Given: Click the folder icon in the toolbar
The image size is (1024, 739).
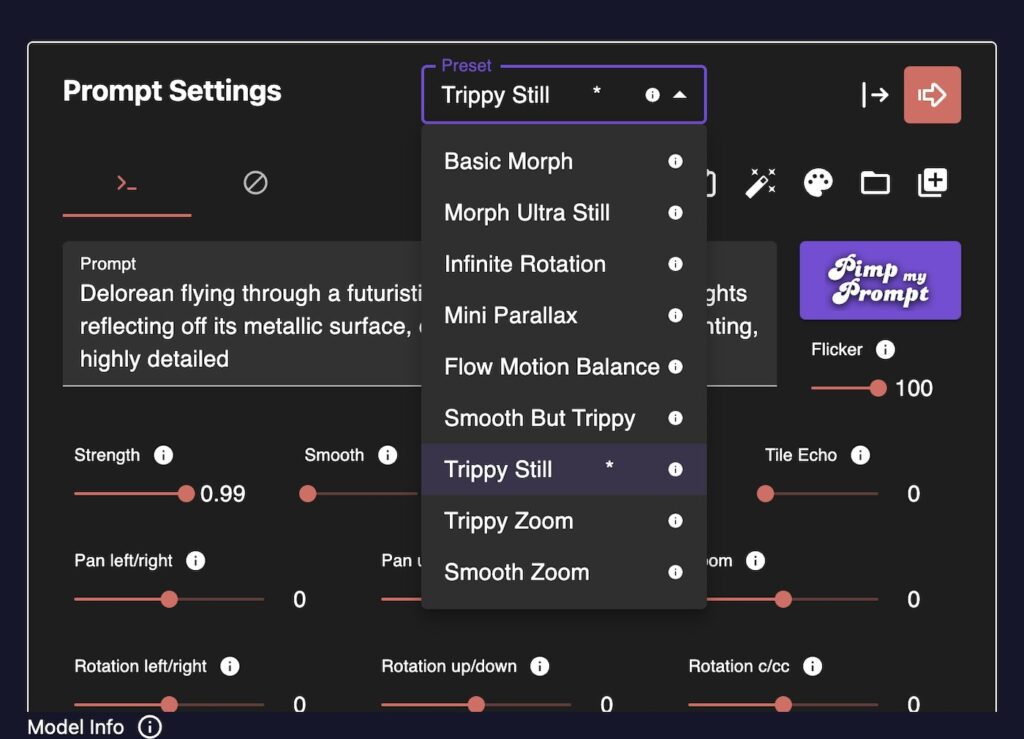Looking at the screenshot, I should pos(874,182).
